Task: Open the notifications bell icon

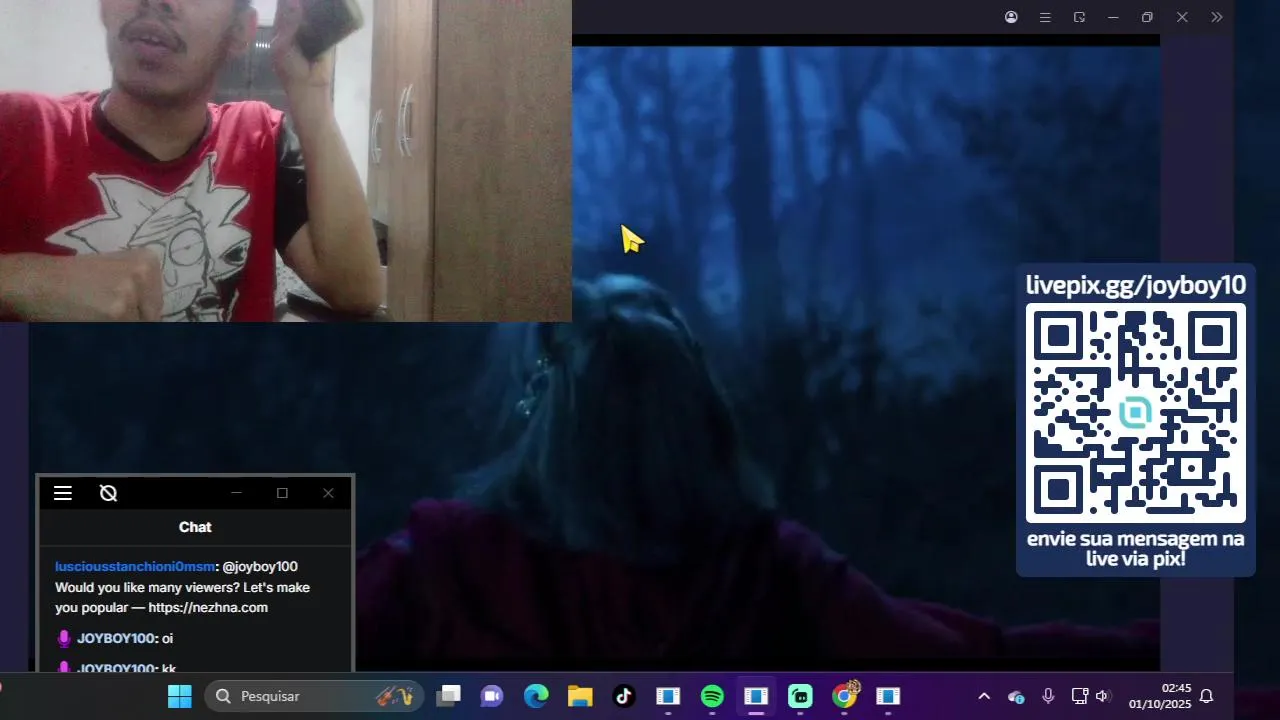Action: point(1207,696)
